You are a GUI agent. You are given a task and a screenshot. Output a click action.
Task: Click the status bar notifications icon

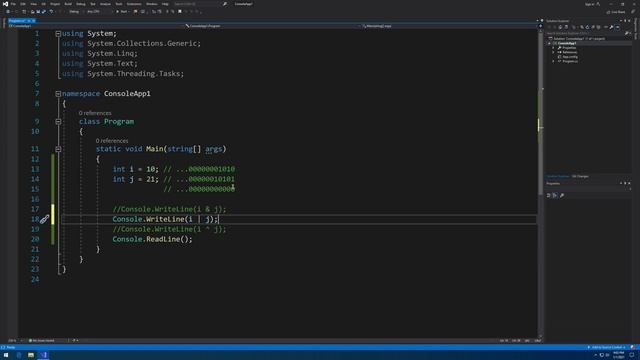click(x=633, y=347)
